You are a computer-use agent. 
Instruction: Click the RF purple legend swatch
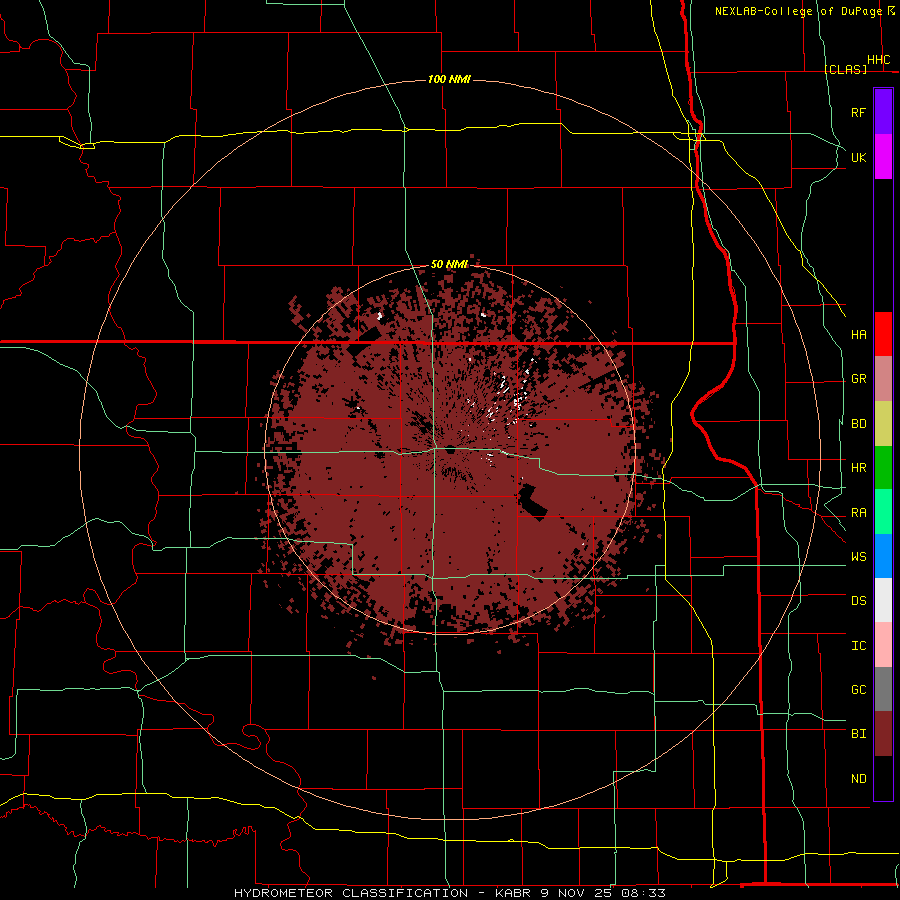pos(883,112)
